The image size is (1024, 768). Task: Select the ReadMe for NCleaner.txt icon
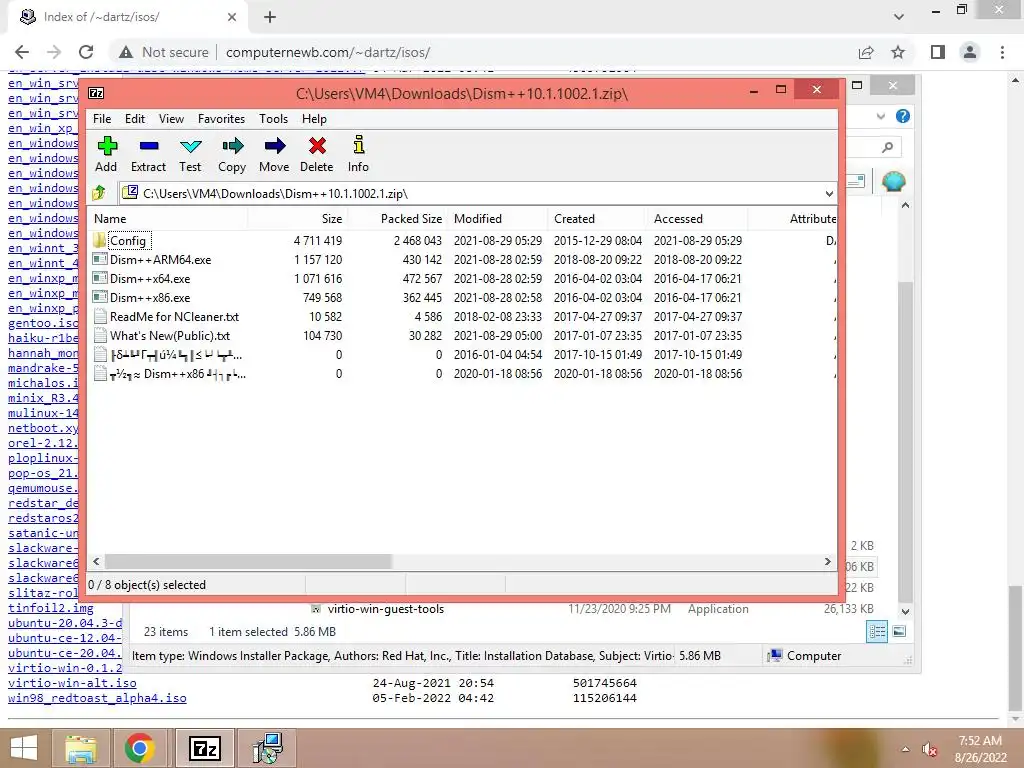(100, 317)
